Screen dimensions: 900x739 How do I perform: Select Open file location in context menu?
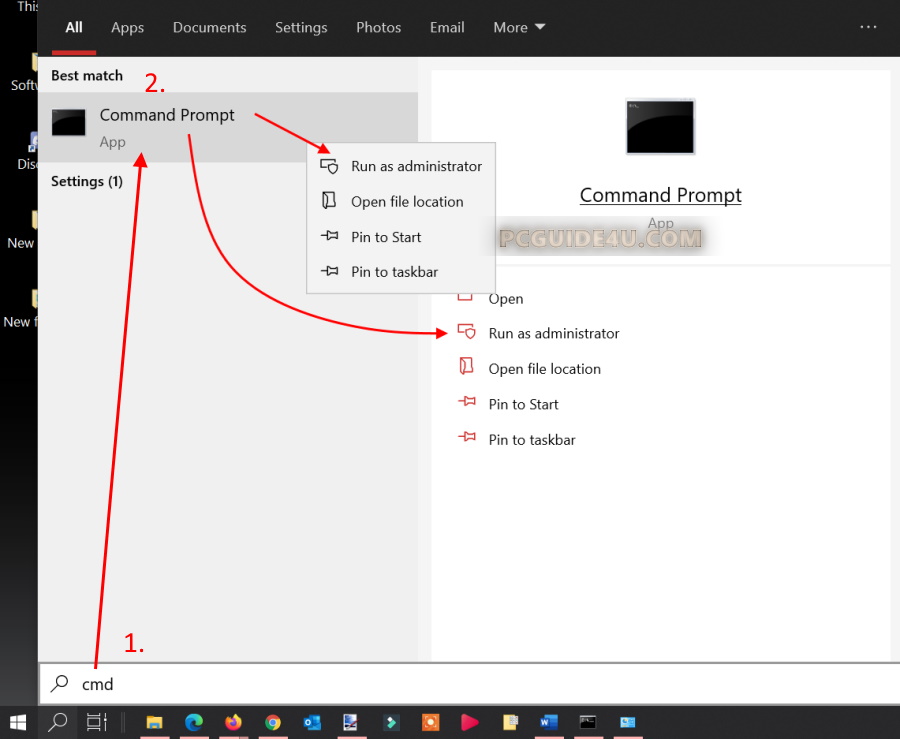click(406, 201)
